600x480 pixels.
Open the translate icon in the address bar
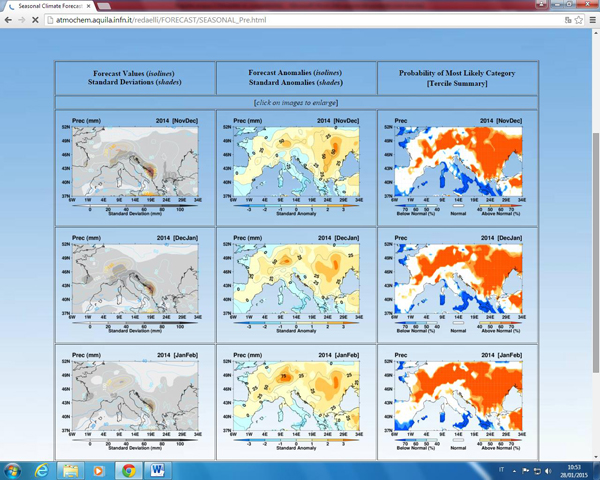click(x=568, y=20)
